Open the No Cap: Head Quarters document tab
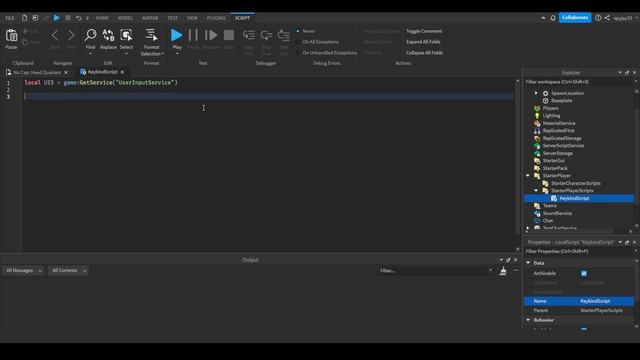This screenshot has width=640, height=360. [x=37, y=72]
